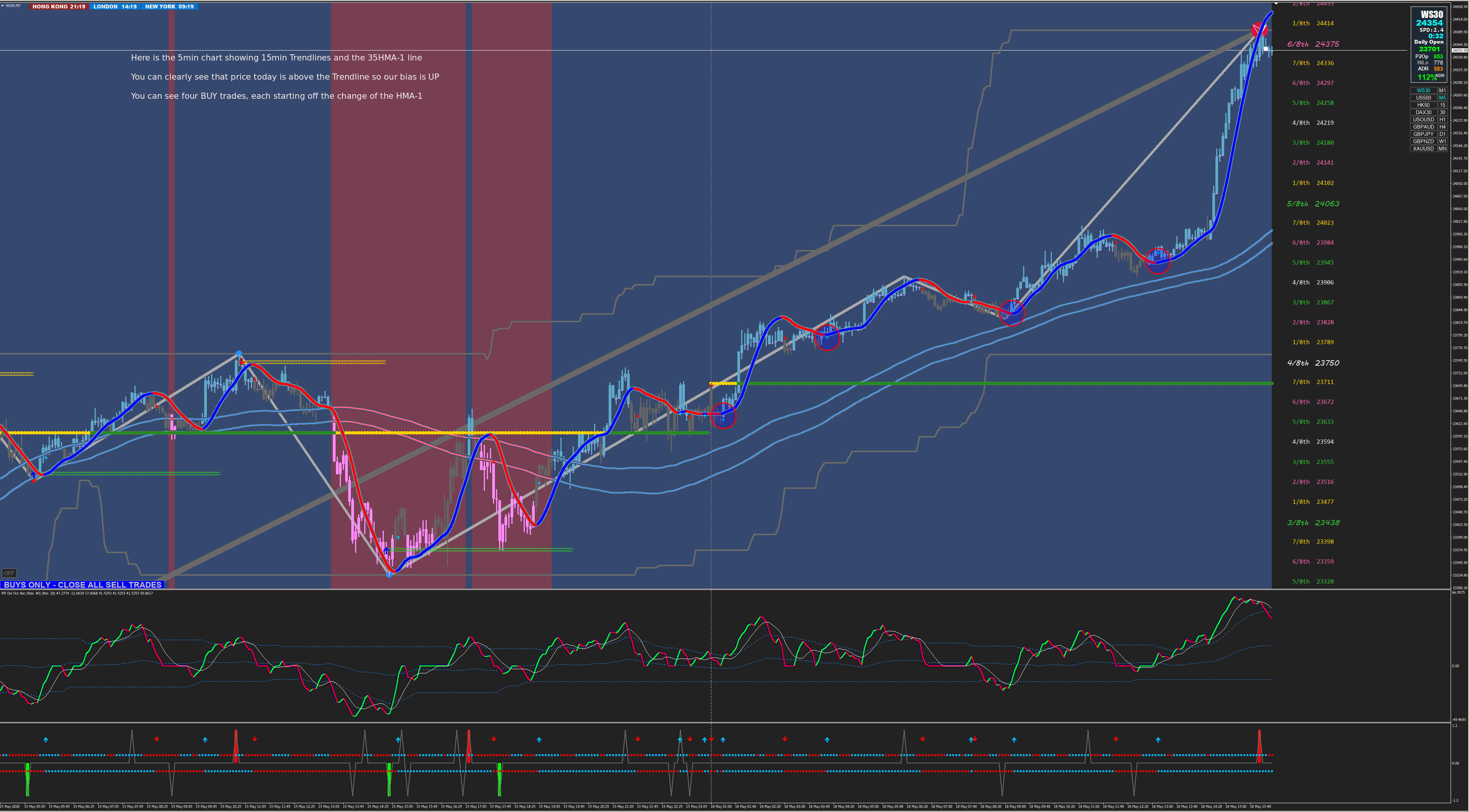Click the blue dot at swing low
Screen dimensions: 1469x812
(x=390, y=574)
